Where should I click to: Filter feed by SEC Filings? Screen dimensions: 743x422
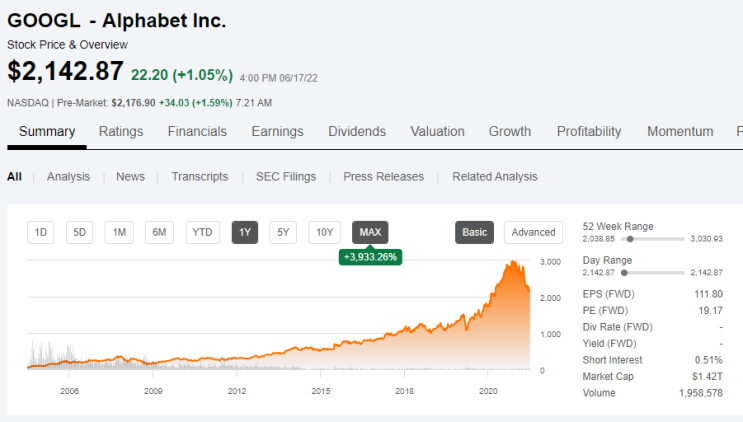(286, 177)
